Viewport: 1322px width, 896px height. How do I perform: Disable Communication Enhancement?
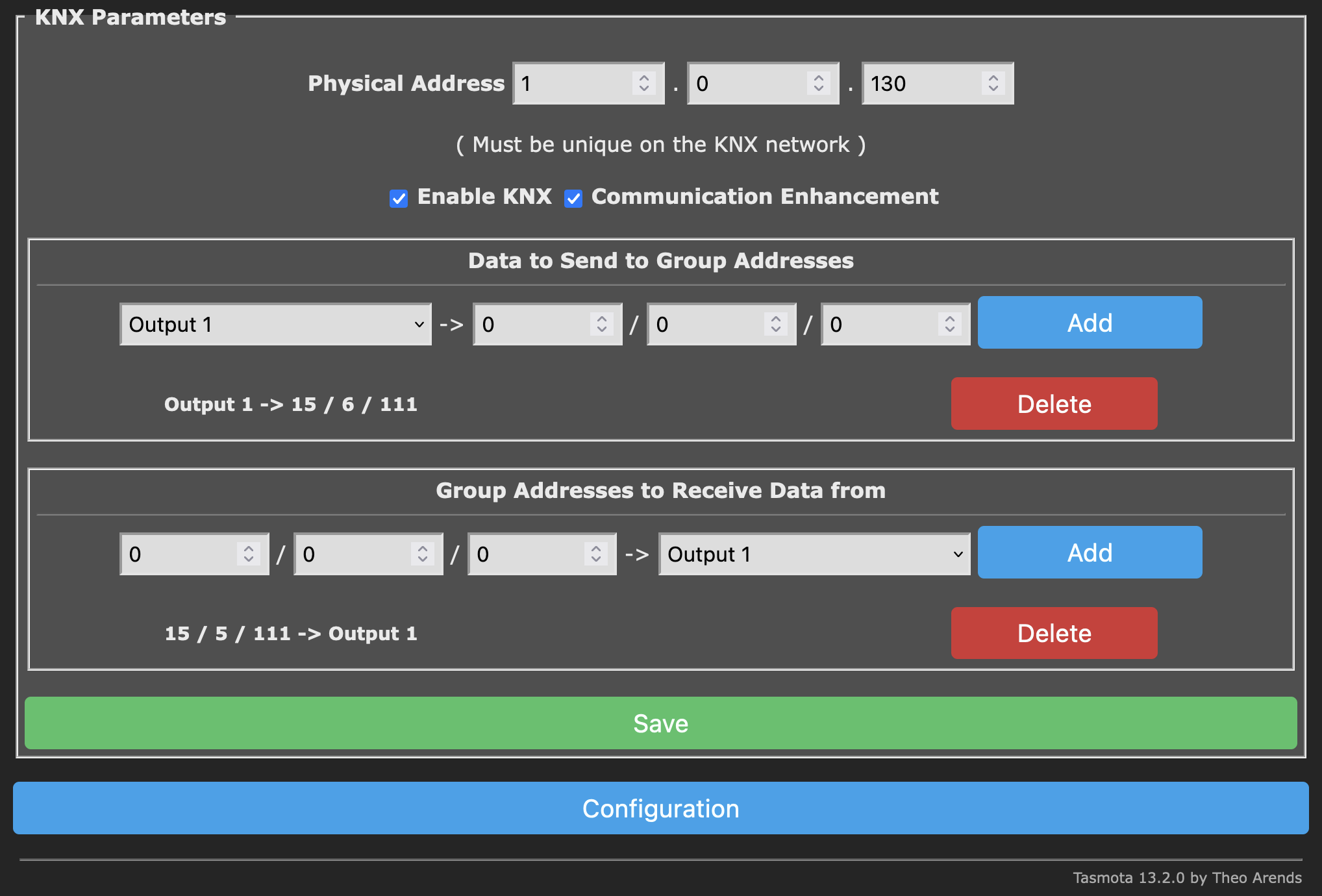[x=573, y=197]
